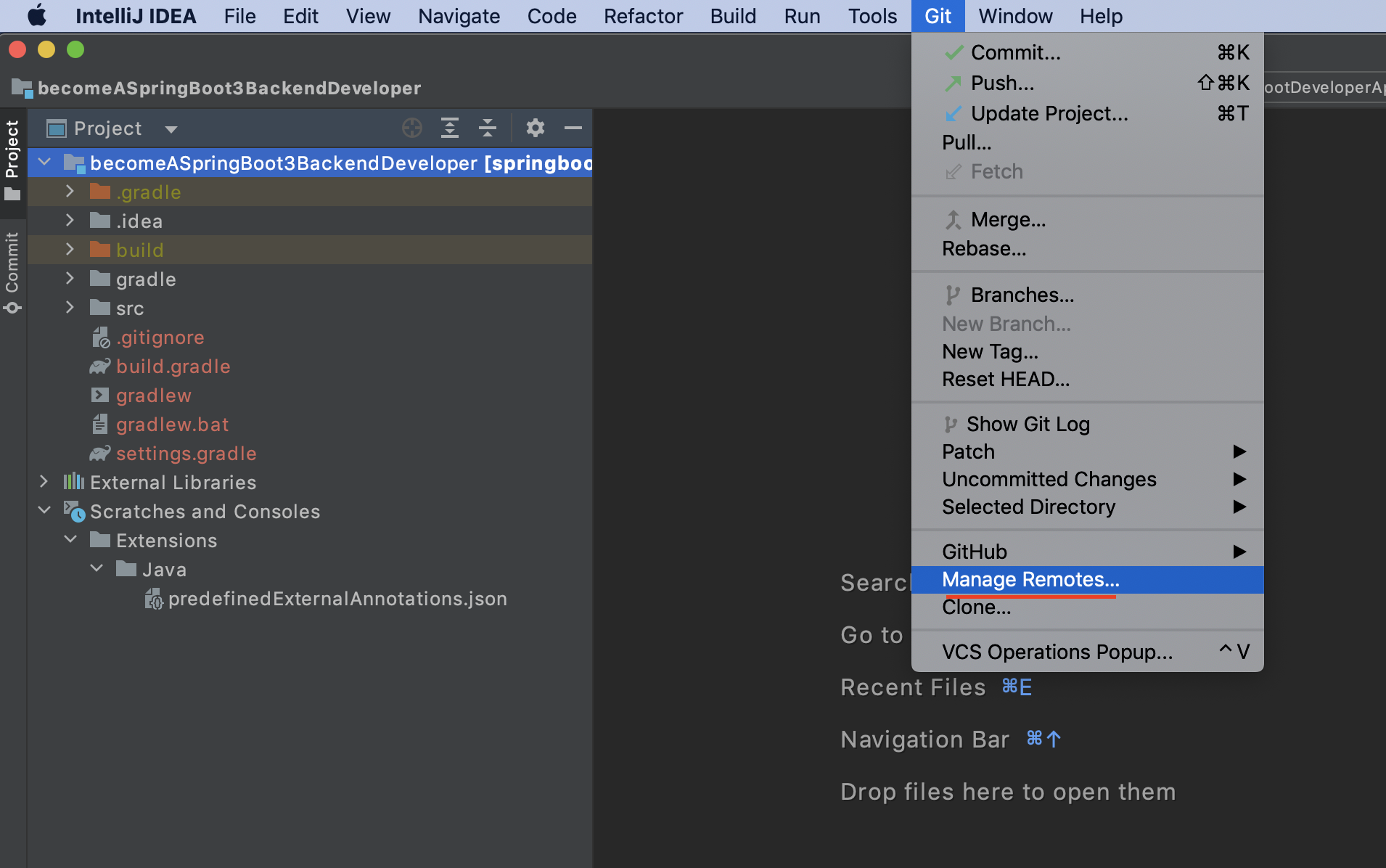This screenshot has height=868, width=1386.
Task: Click the blue arrow Update Project icon
Action: pyautogui.click(x=954, y=114)
